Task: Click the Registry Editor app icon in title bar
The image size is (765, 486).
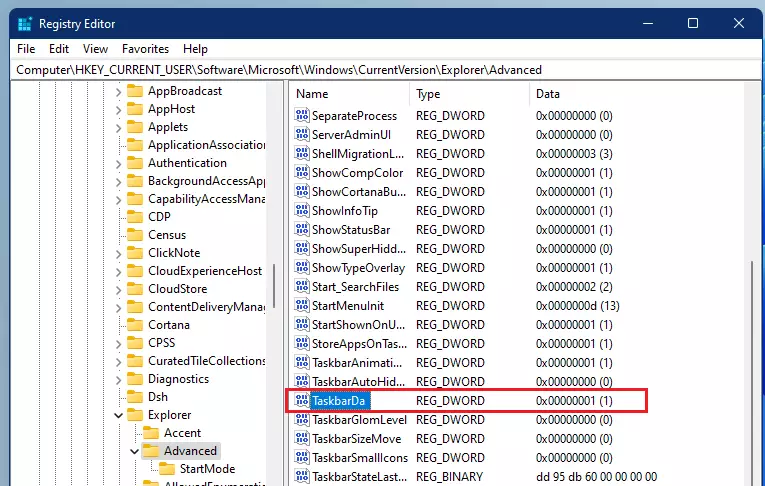Action: pos(25,23)
